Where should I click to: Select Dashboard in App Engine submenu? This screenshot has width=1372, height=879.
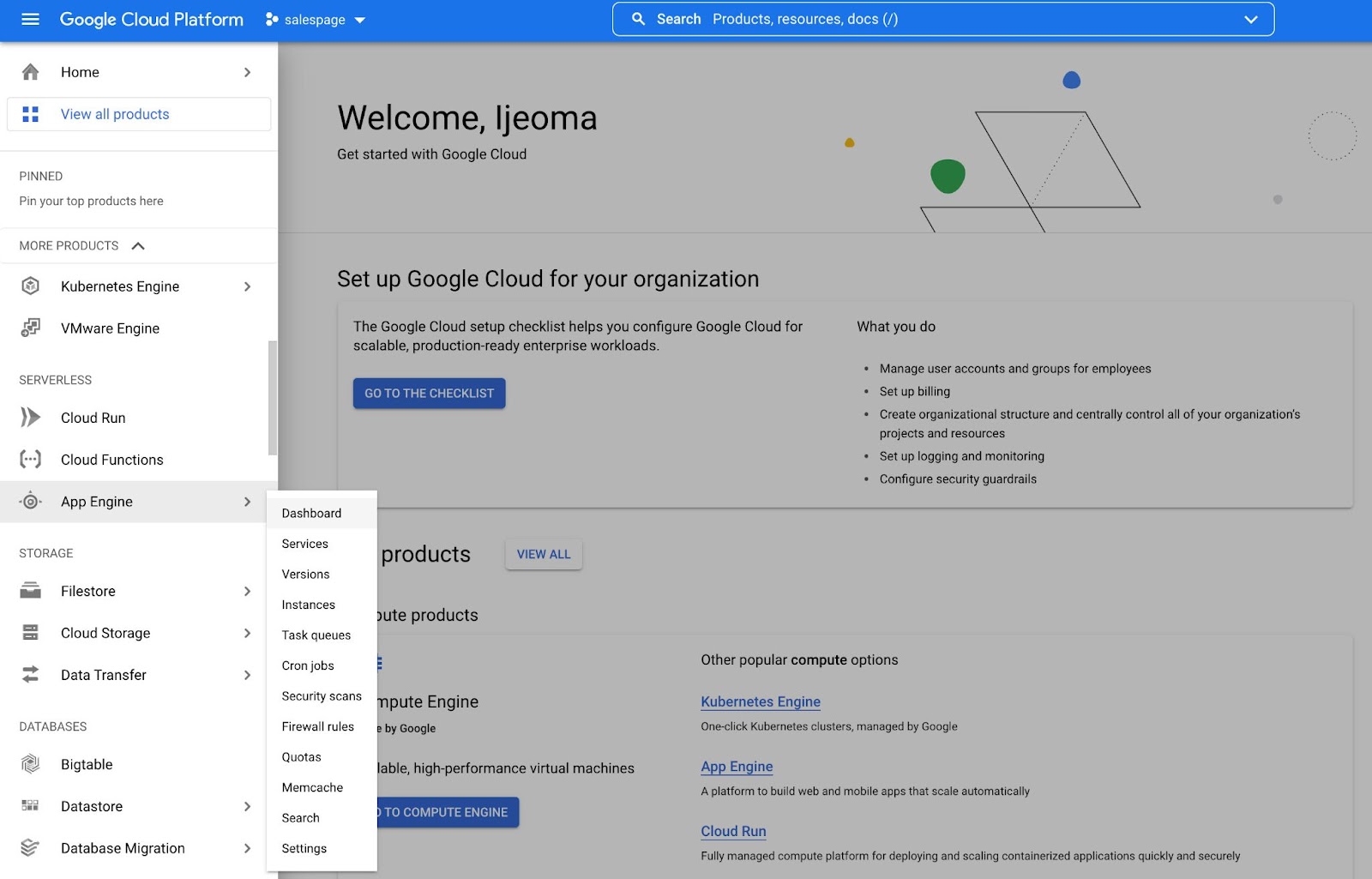[x=322, y=513]
